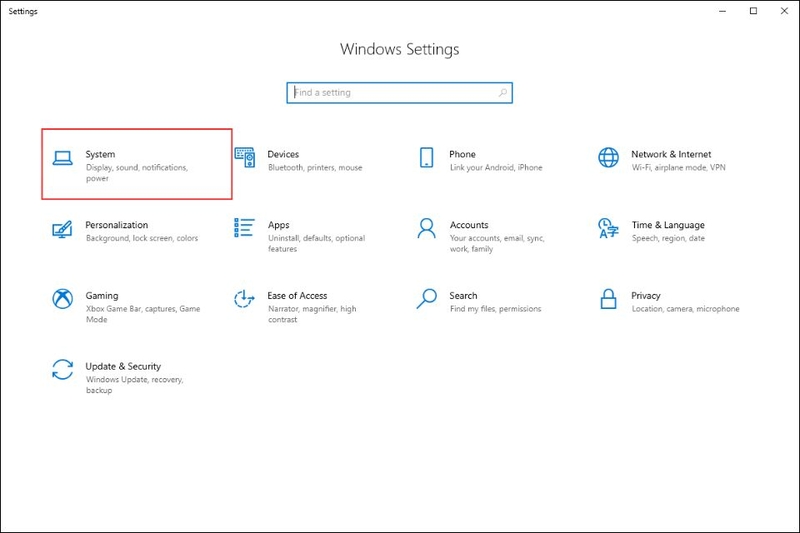Open the Ease of Access icon
Image resolution: width=800 pixels, height=533 pixels.
point(244,299)
